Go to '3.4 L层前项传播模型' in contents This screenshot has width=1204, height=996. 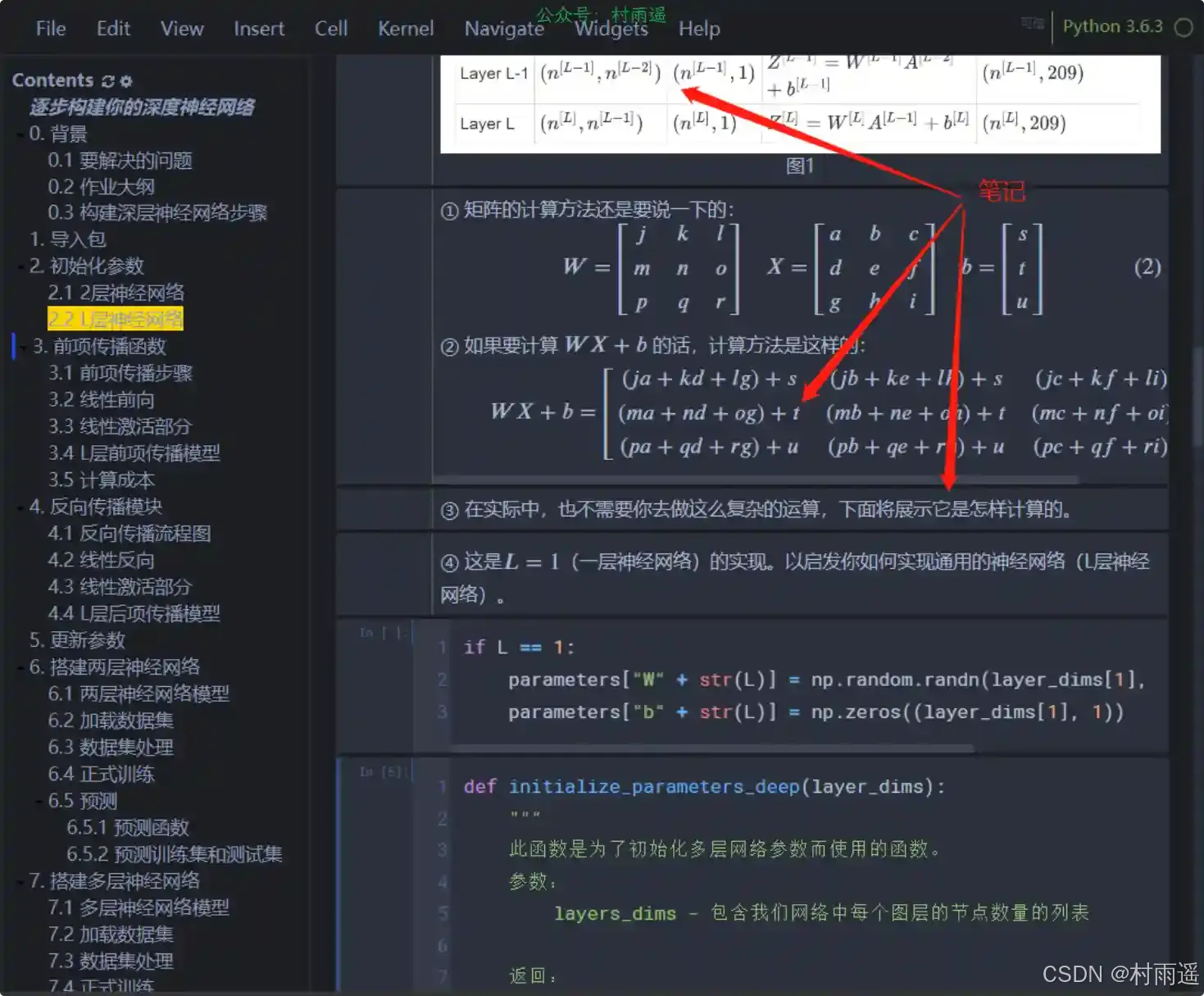pyautogui.click(x=134, y=453)
